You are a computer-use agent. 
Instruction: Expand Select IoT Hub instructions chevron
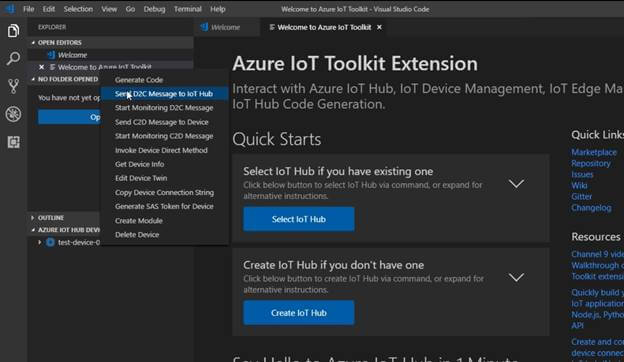(x=516, y=183)
